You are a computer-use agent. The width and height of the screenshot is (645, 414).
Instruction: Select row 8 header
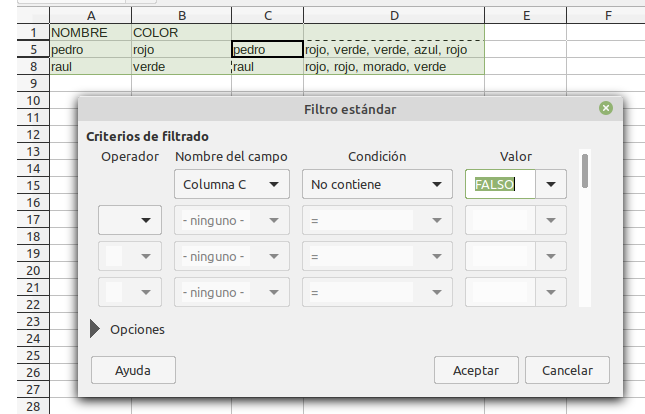point(33,67)
